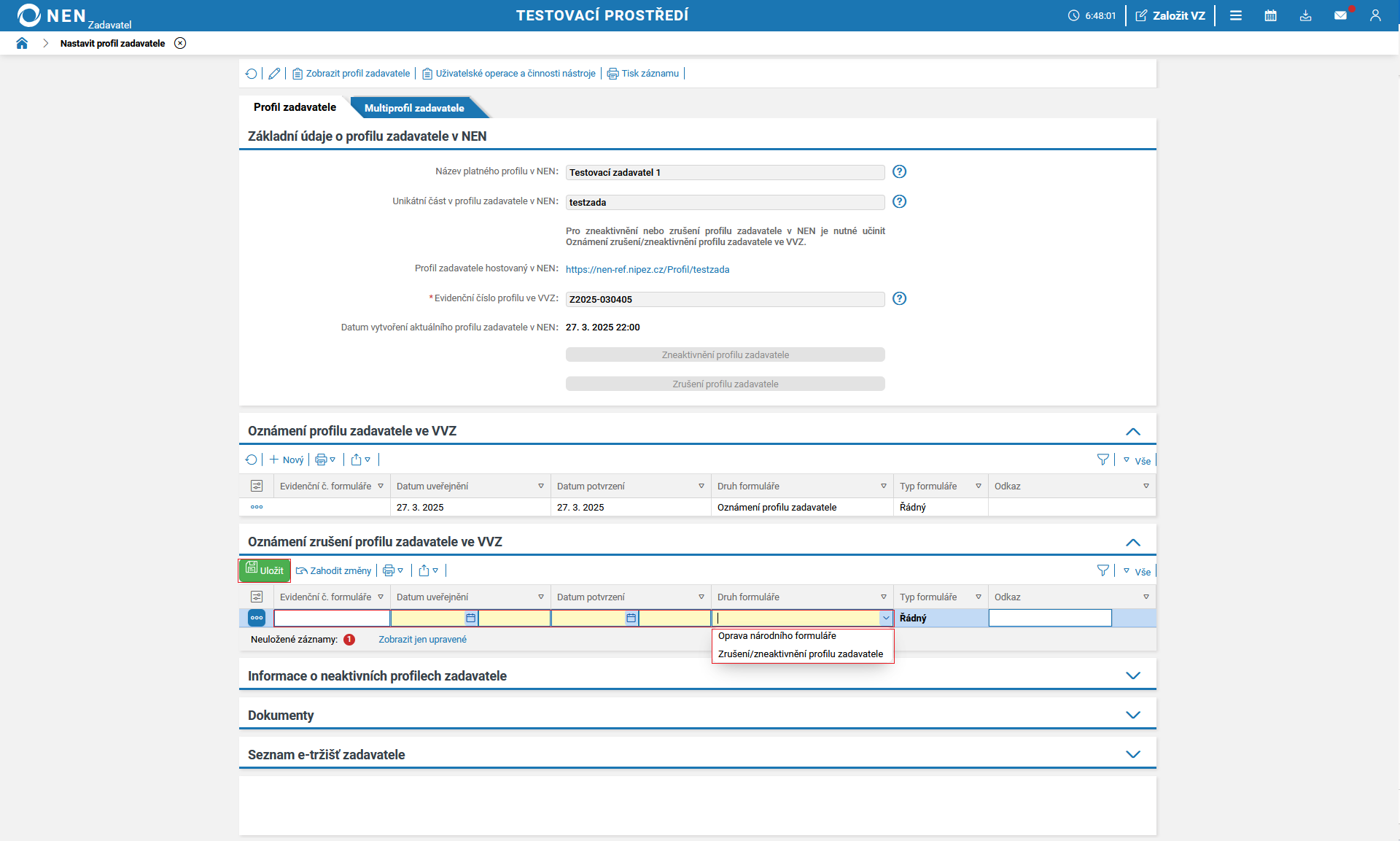Open the nen-ref.nipez.cz profile link
Screen dimensions: 1400x841
click(647, 270)
